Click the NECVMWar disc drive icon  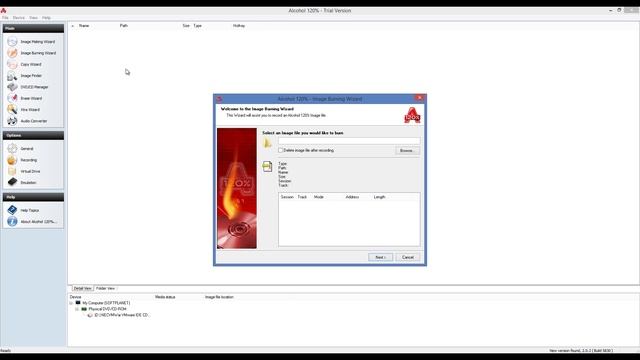click(x=90, y=315)
